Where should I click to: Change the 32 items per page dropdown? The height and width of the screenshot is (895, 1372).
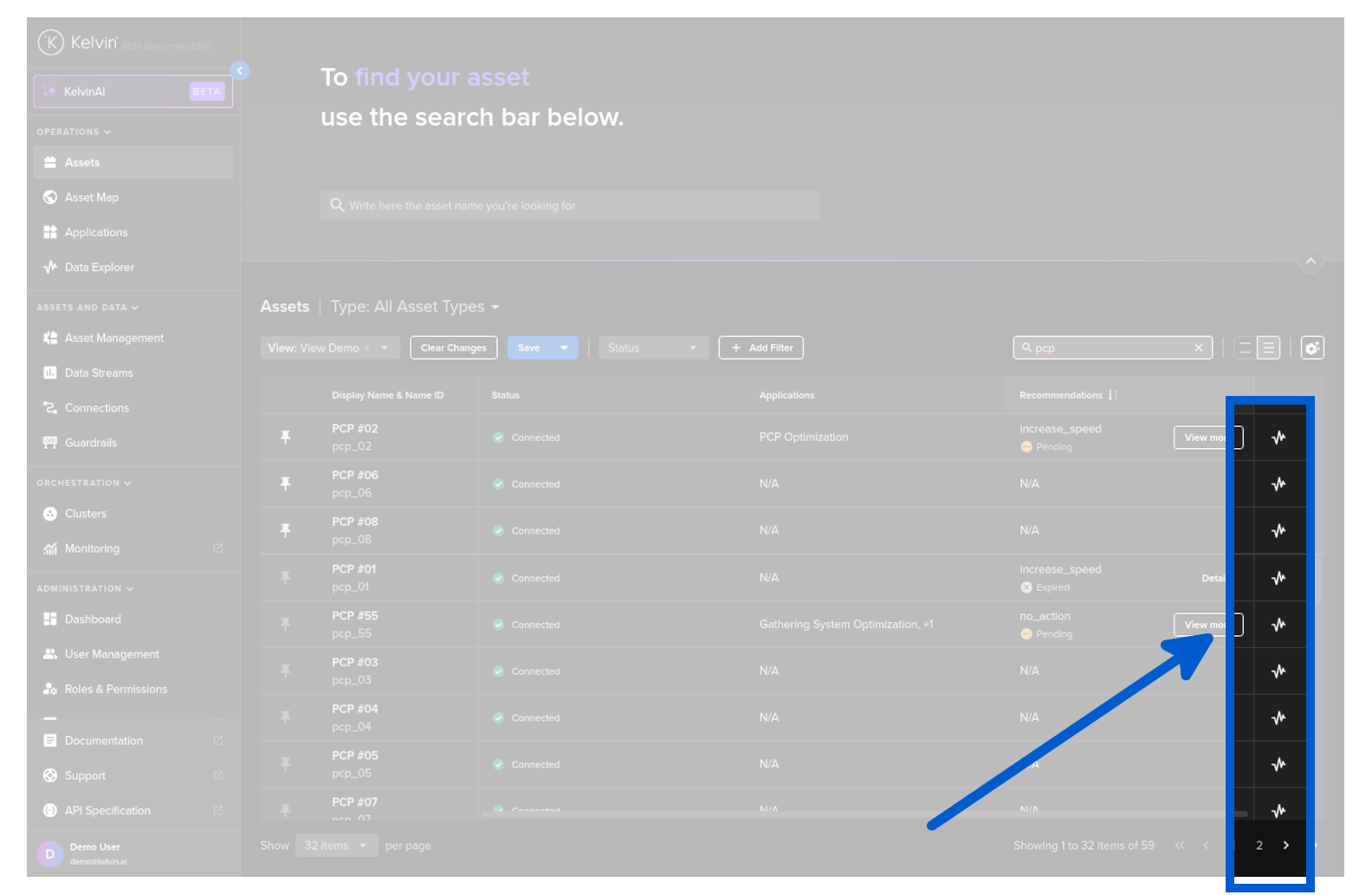click(336, 846)
